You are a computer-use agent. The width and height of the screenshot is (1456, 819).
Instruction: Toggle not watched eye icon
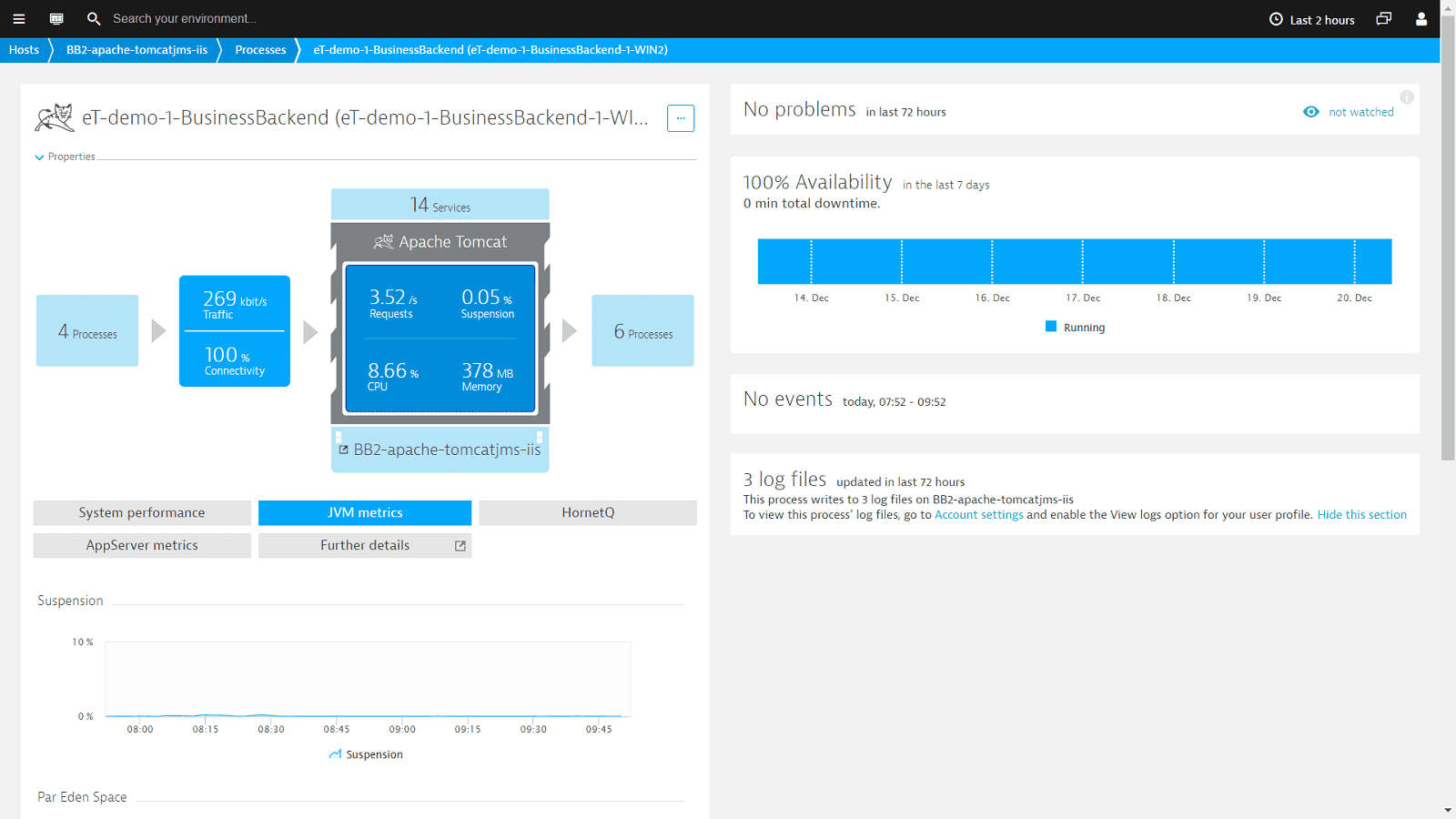(1310, 112)
